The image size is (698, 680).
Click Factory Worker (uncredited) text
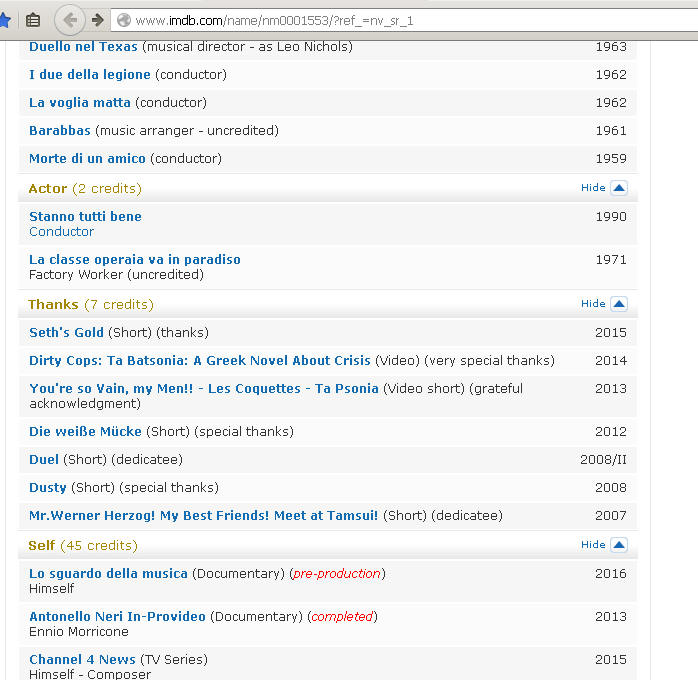coord(116,275)
